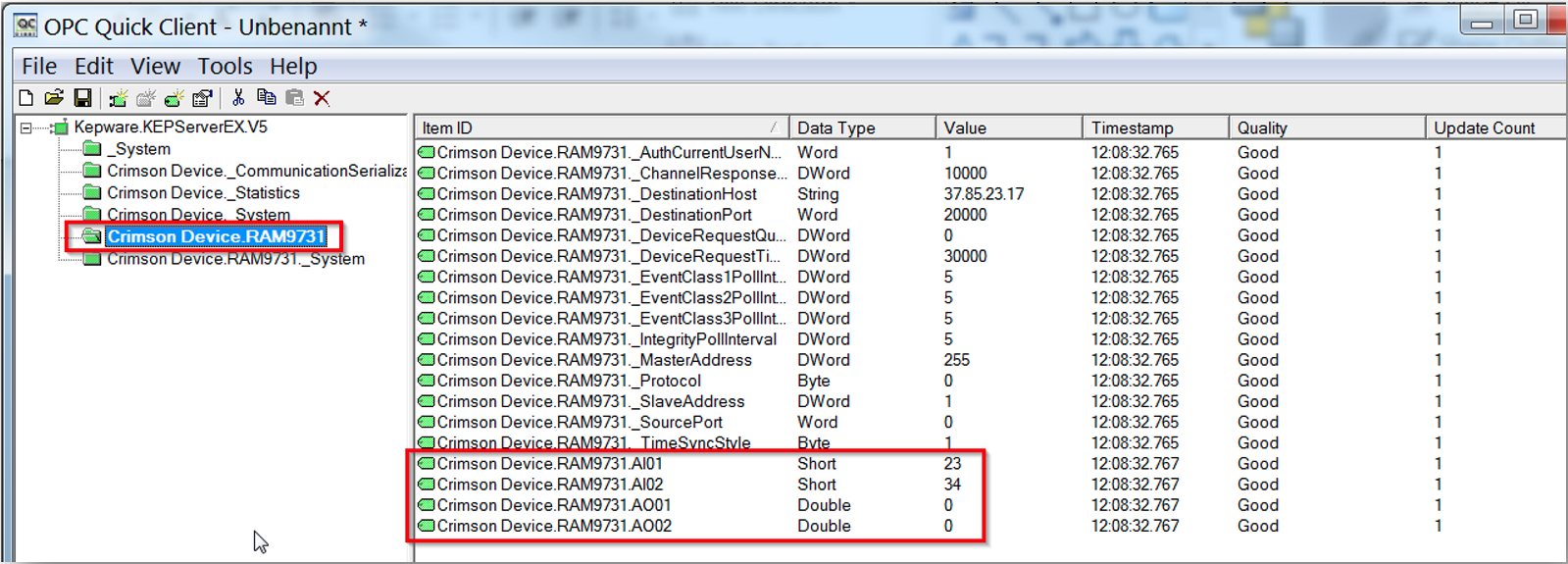The height and width of the screenshot is (564, 1568).
Task: Click the Double data type of AO01
Action: [x=824, y=505]
